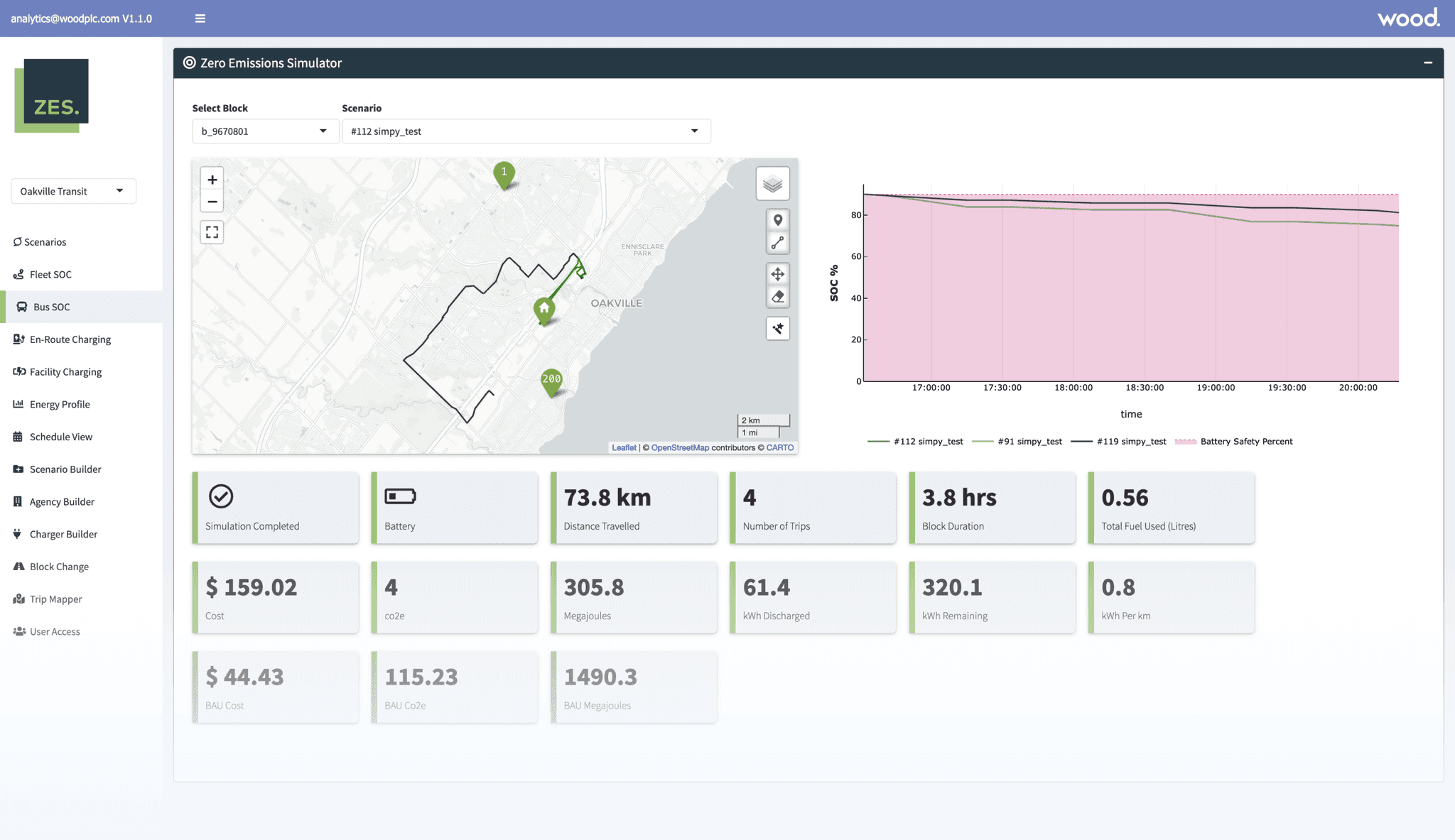
Task: Select the draw marker tool
Action: coord(778,220)
